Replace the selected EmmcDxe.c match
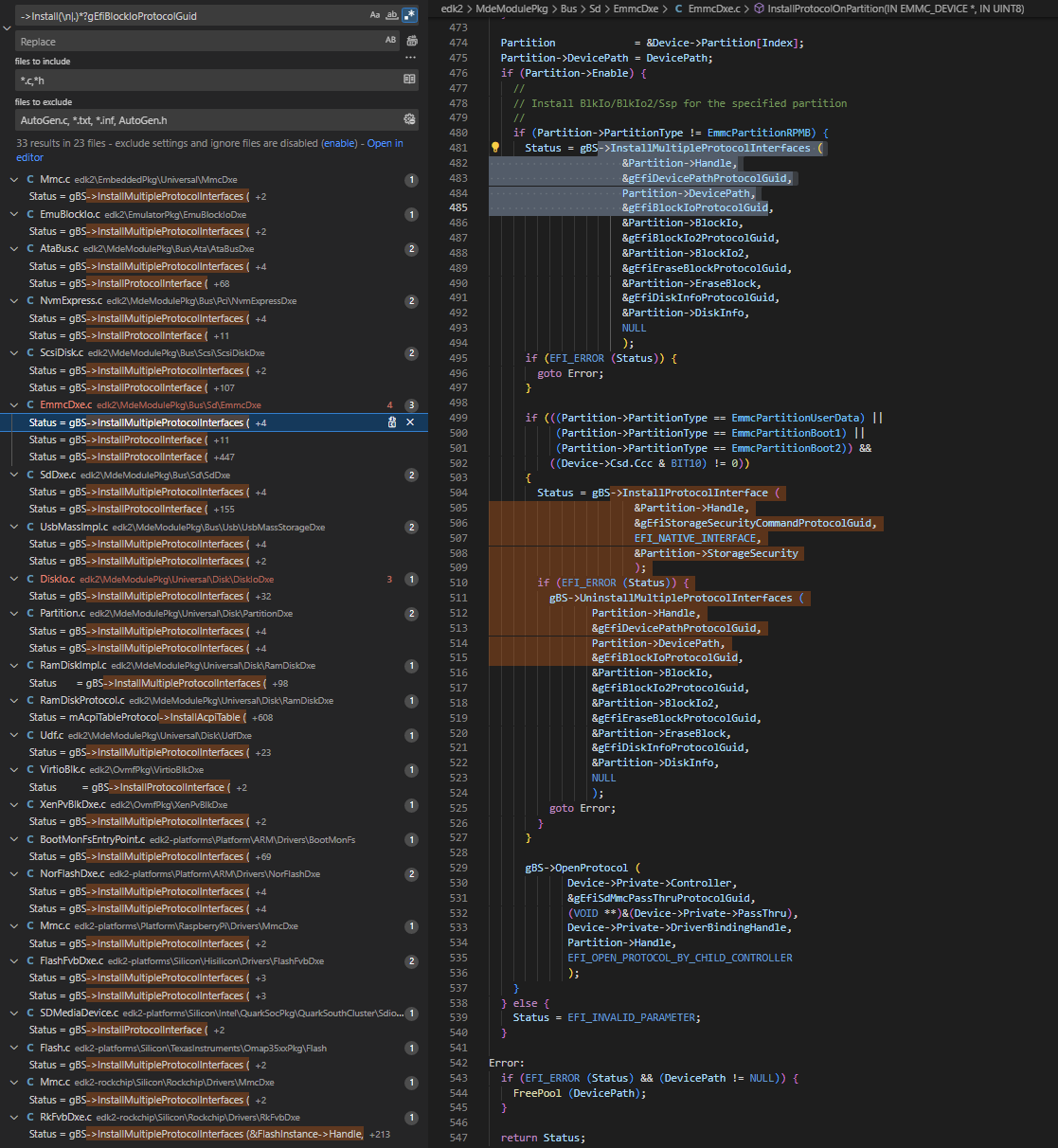The image size is (1058, 1148). click(392, 422)
